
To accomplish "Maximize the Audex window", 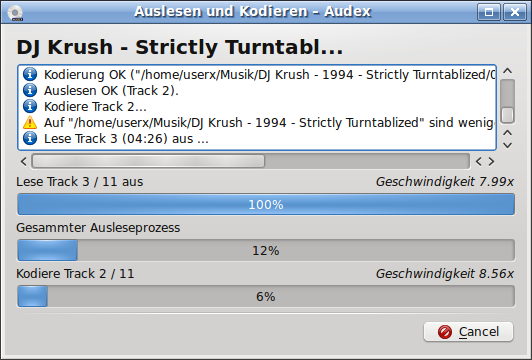I will (x=489, y=12).
